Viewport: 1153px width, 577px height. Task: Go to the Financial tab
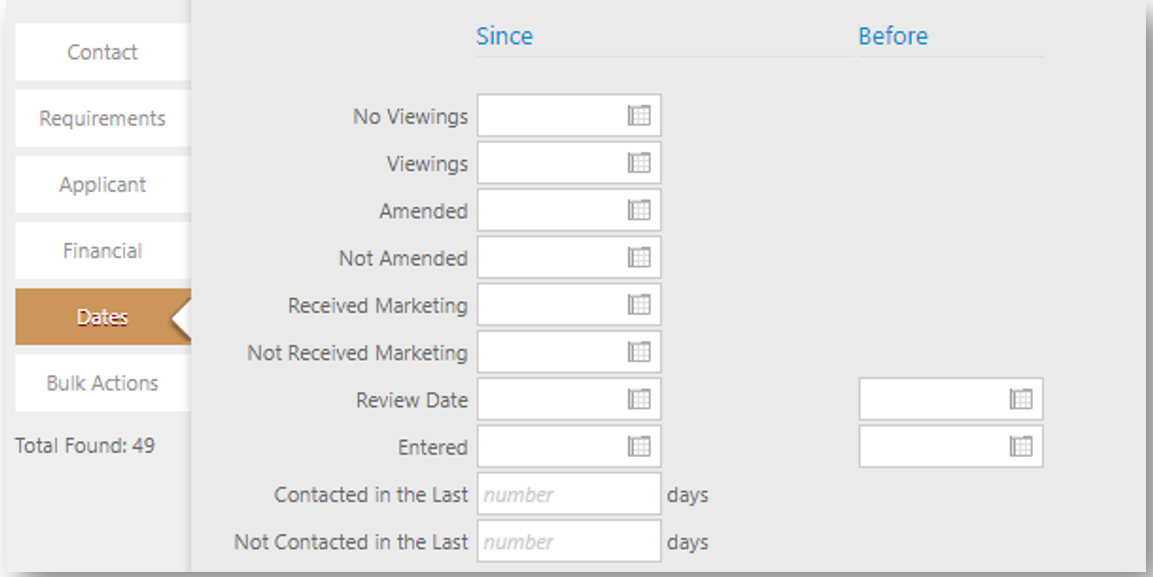[102, 251]
